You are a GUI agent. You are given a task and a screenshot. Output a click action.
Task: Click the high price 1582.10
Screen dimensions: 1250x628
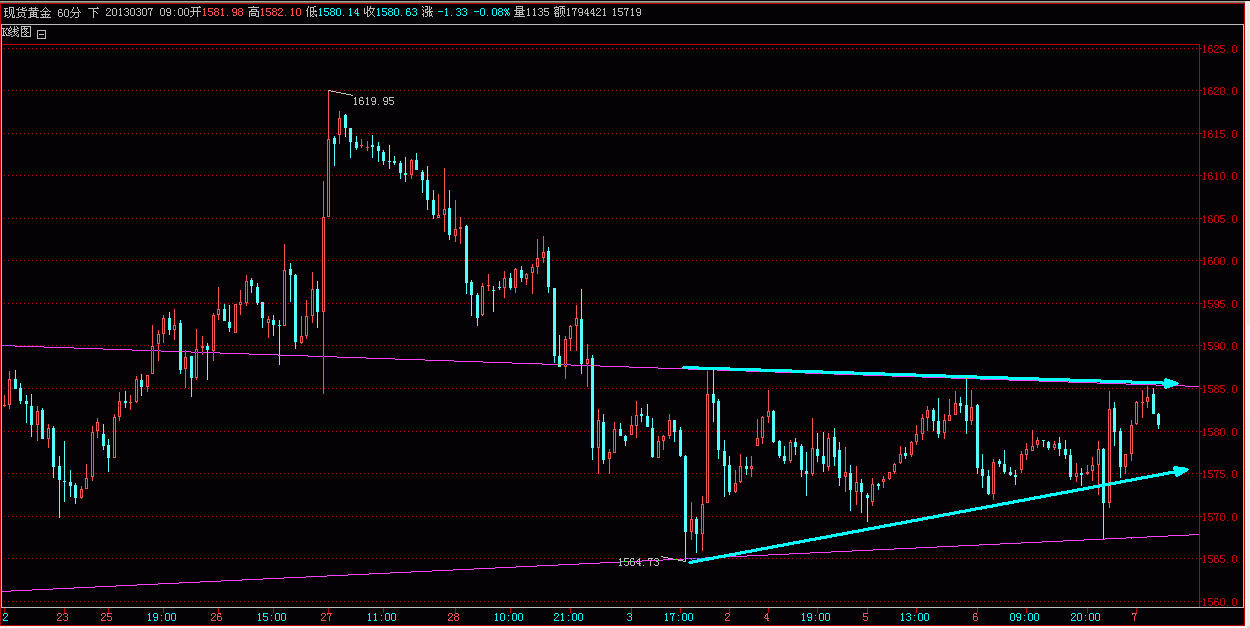tap(281, 12)
